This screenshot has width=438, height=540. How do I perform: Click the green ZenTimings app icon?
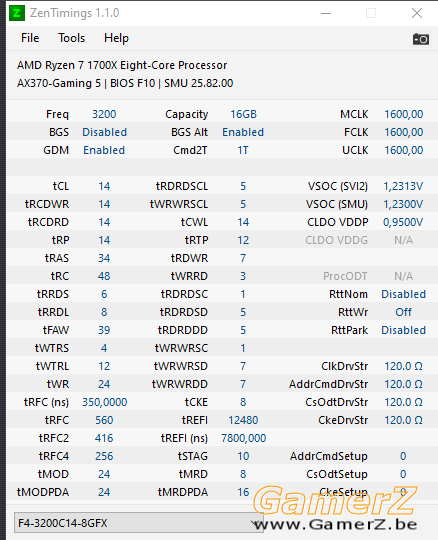coord(17,13)
